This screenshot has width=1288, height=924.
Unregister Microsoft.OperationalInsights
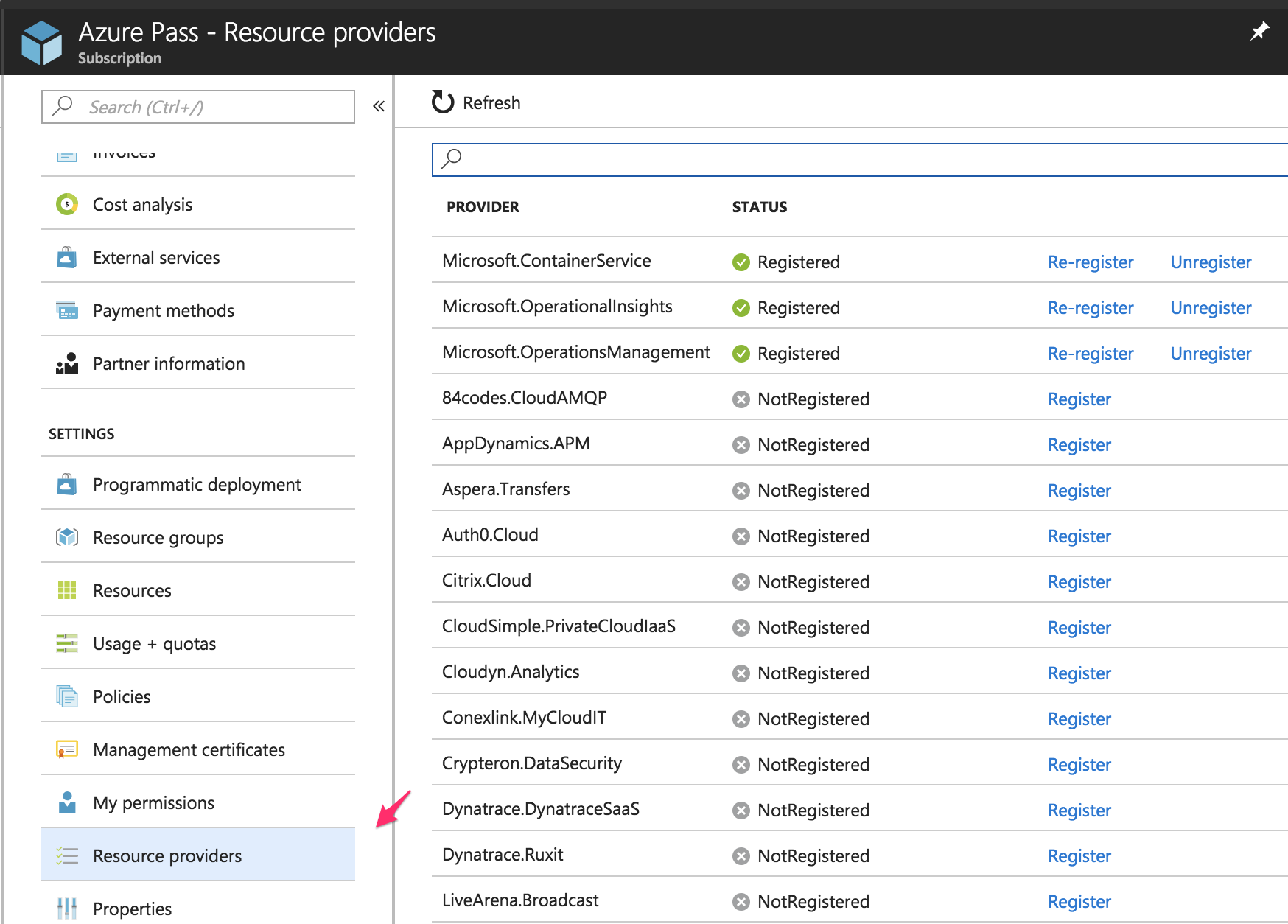[1211, 308]
